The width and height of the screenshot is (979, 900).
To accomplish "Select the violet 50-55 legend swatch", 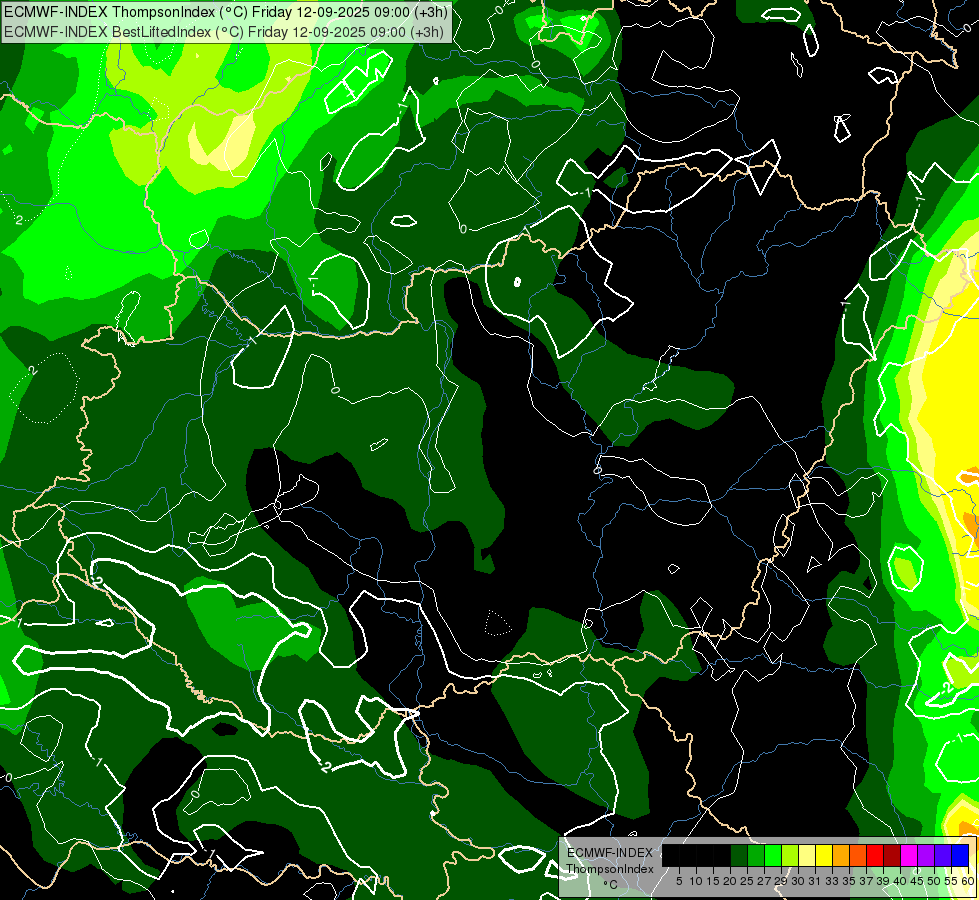I will click(x=943, y=856).
